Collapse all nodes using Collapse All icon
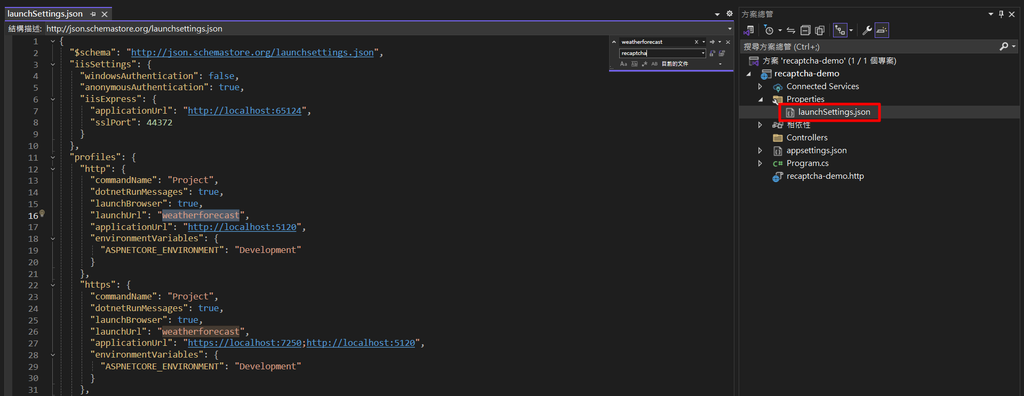 [805, 30]
